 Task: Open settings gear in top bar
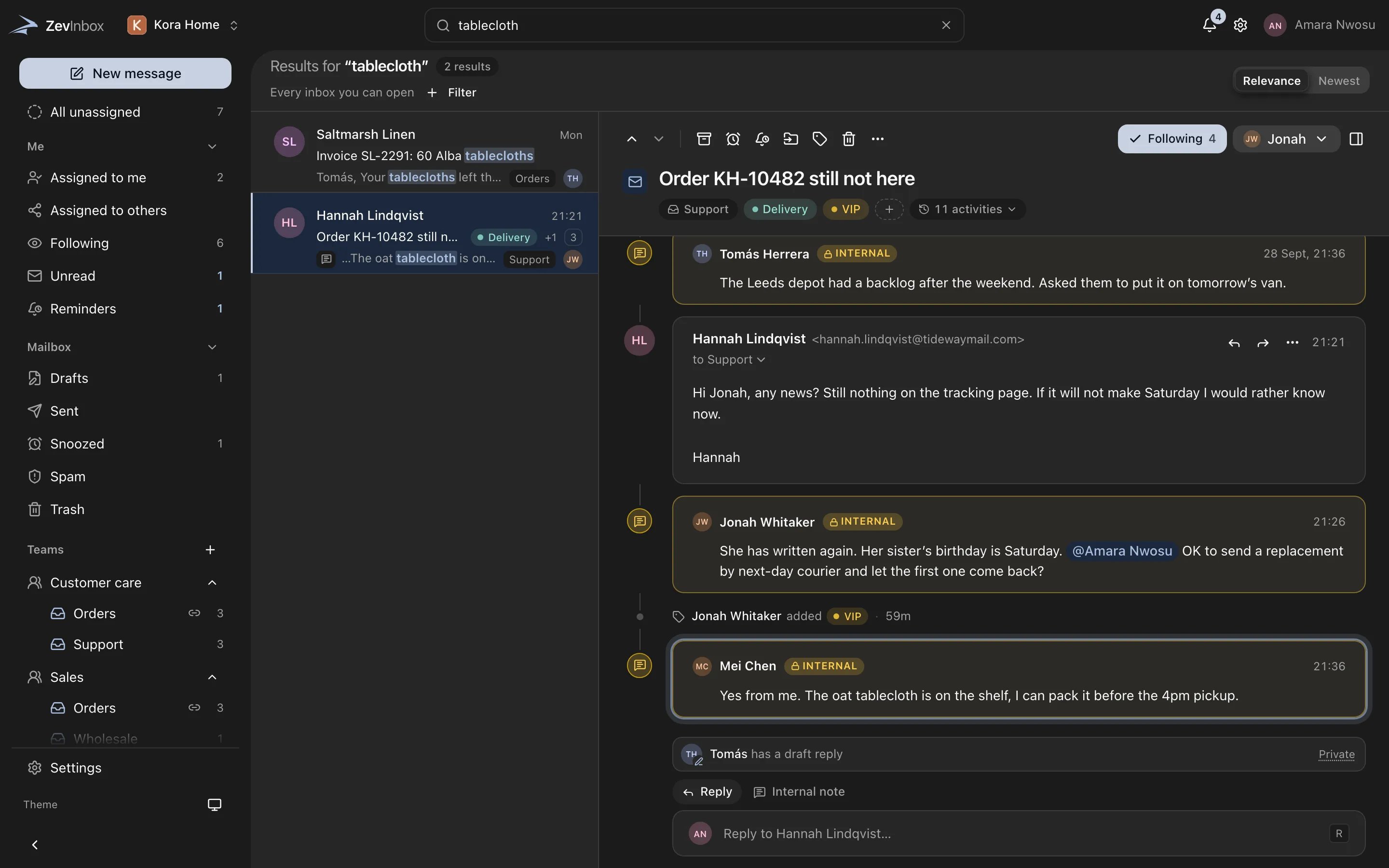(1240, 25)
